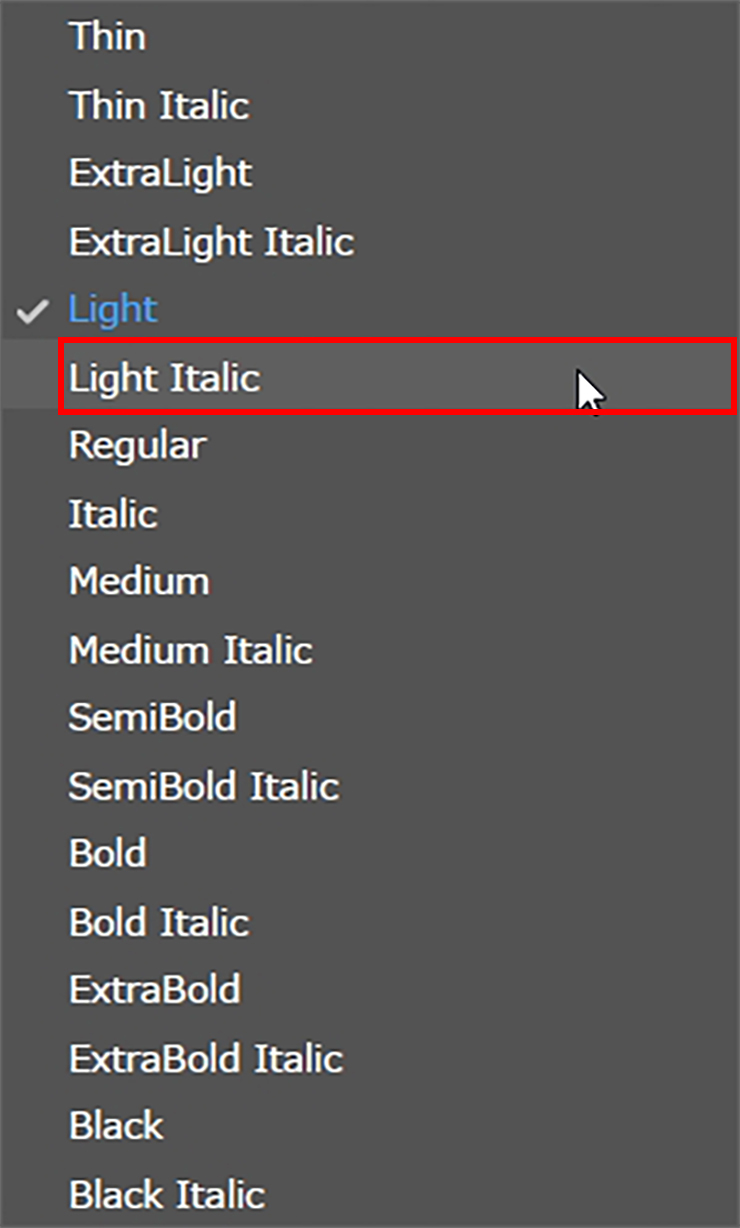Choose SemiBold Italic style

tap(204, 786)
